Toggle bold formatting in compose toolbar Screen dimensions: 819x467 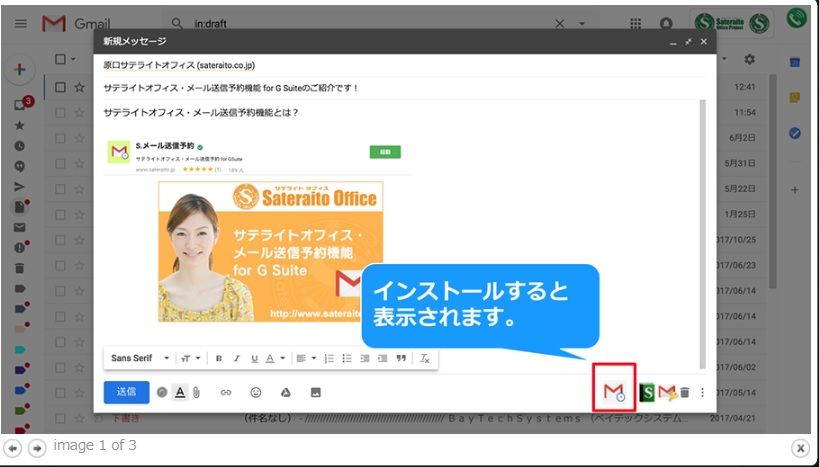click(219, 358)
